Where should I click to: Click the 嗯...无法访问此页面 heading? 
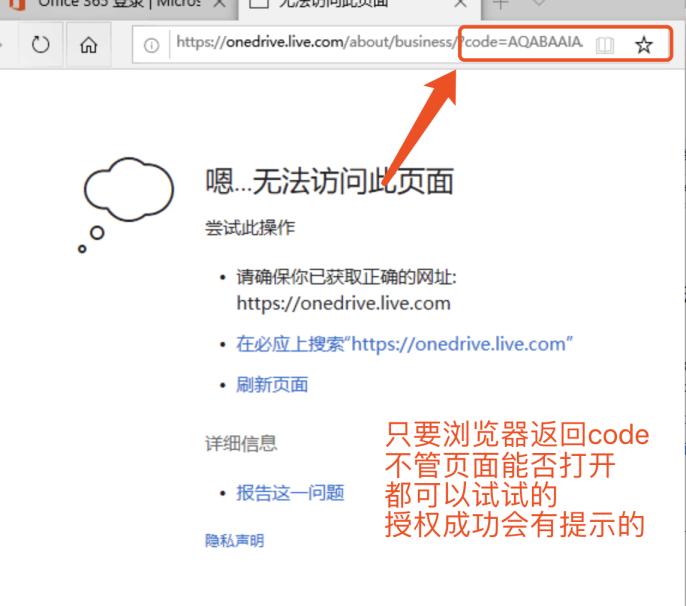coord(329,181)
